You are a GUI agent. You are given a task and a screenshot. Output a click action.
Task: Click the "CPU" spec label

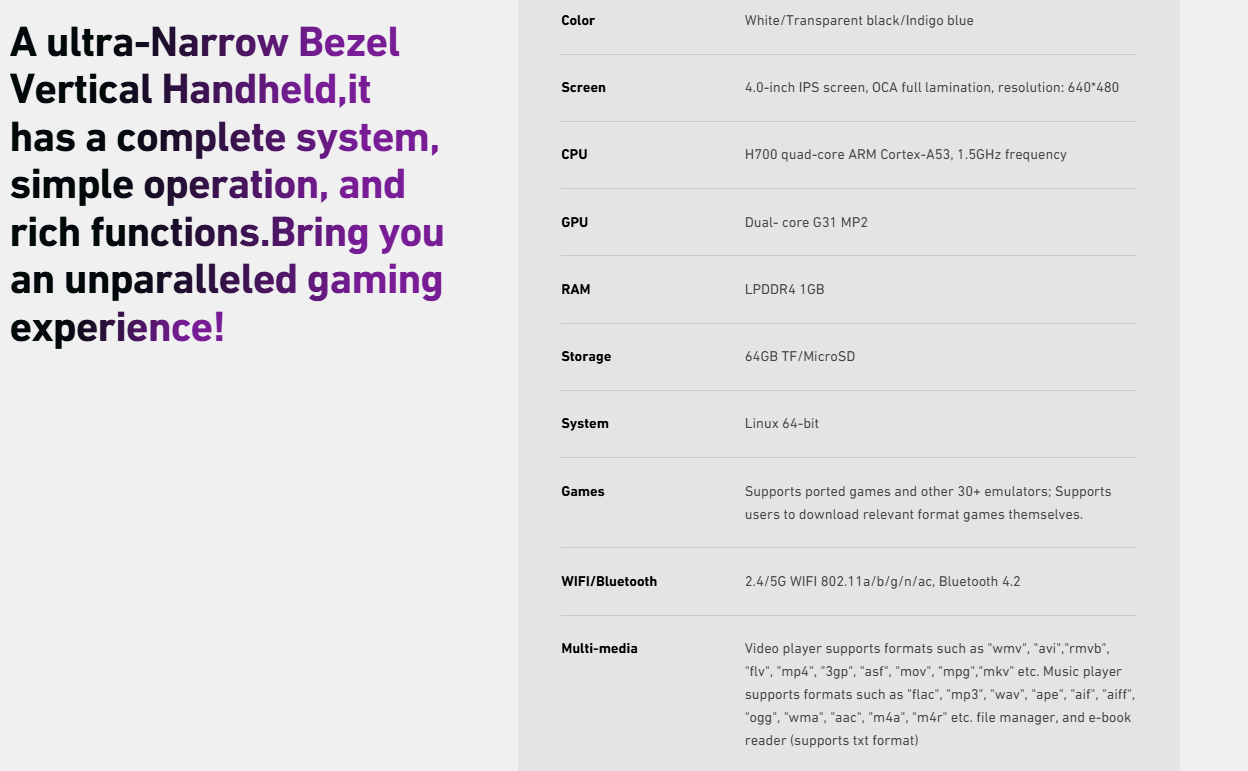tap(574, 154)
